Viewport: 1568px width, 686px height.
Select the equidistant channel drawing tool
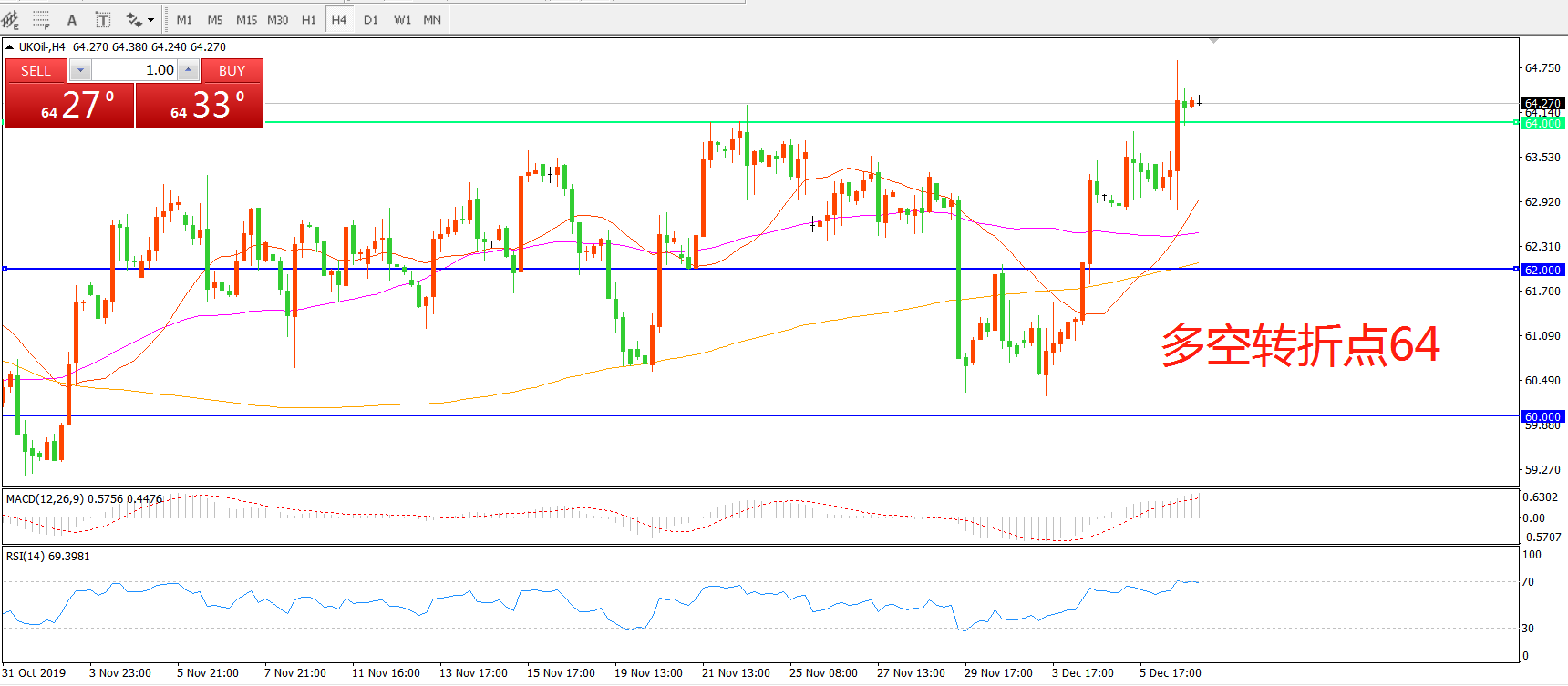point(10,19)
